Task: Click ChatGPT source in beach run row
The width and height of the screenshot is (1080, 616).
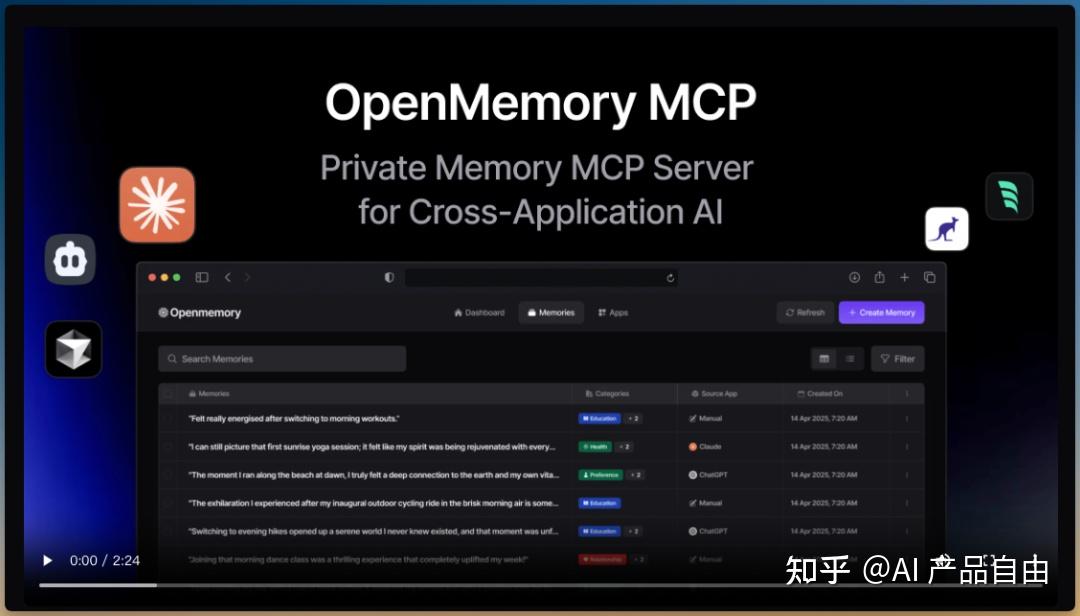Action: 708,475
